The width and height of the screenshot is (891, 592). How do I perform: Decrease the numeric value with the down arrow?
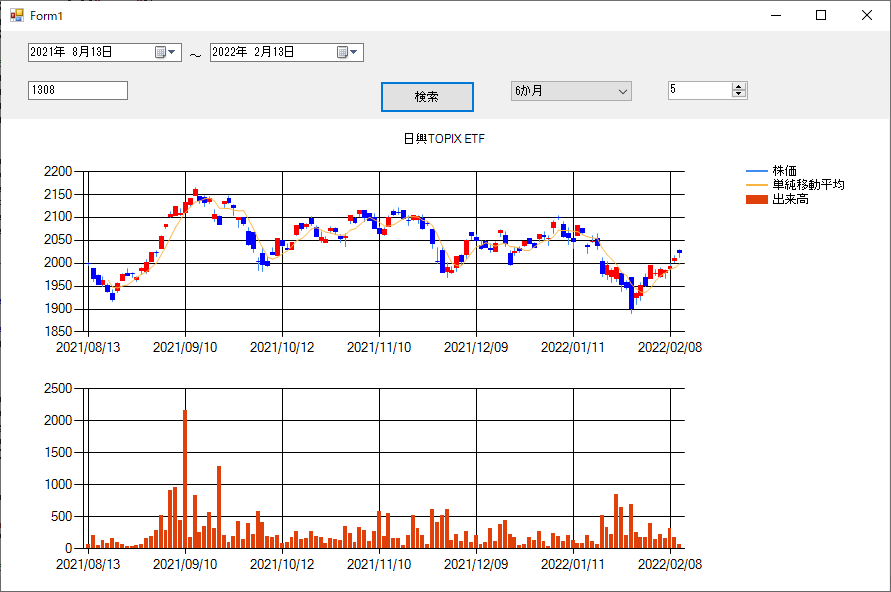pos(739,94)
